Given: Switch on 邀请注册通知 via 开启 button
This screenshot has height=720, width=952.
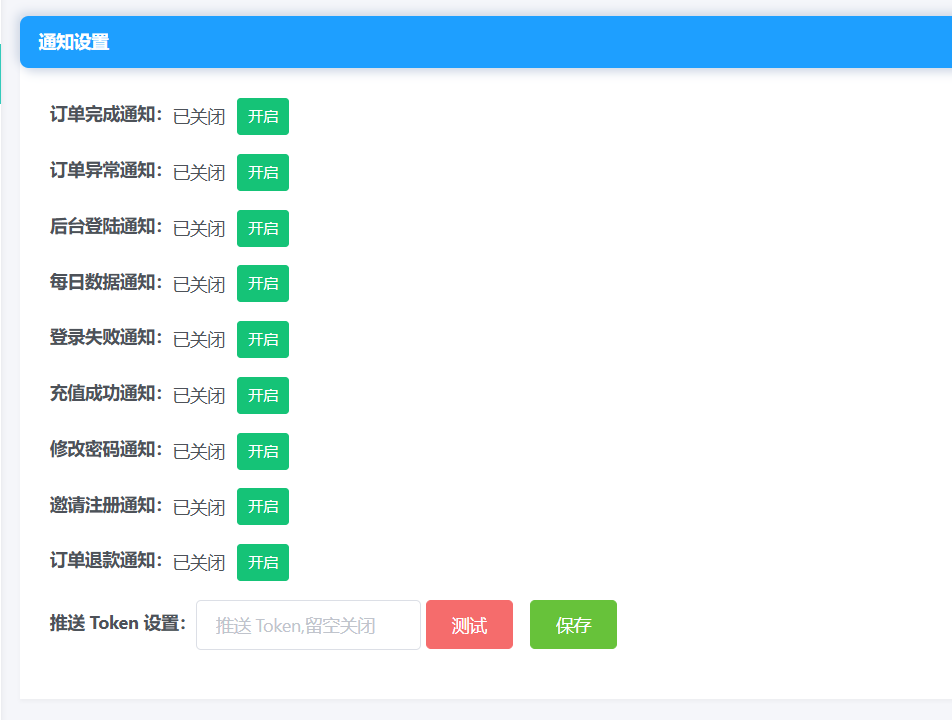Looking at the screenshot, I should (x=262, y=506).
